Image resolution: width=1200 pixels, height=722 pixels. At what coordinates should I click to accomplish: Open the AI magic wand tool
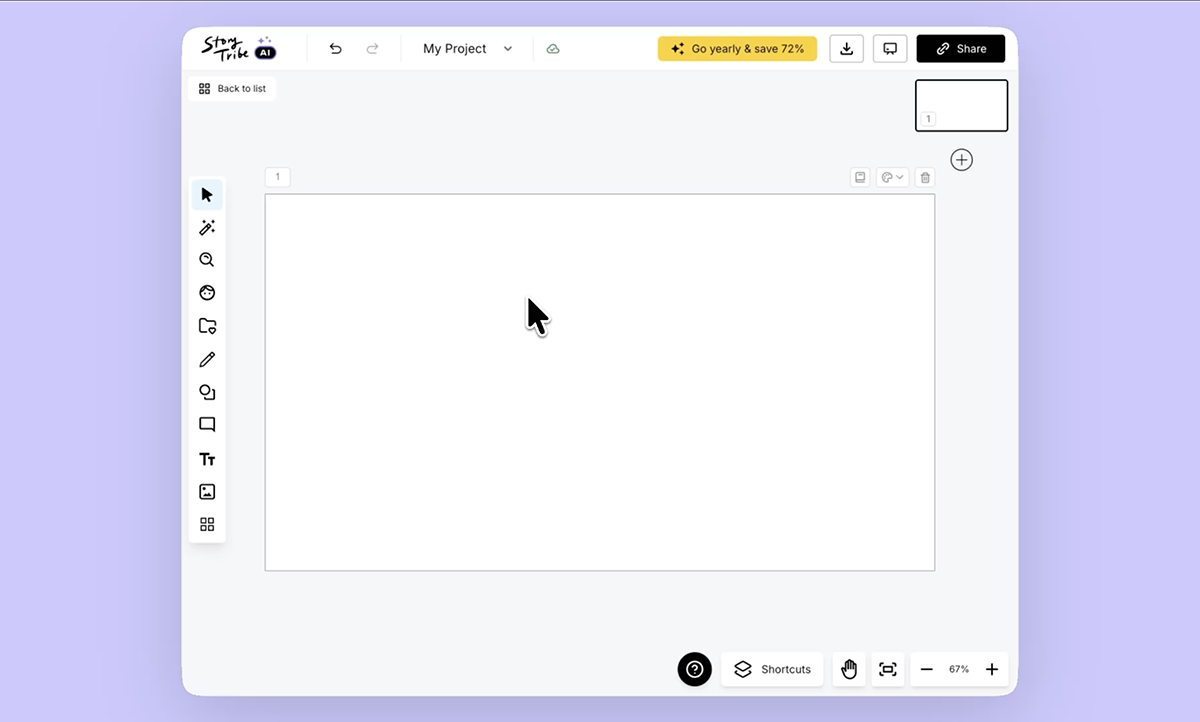pyautogui.click(x=207, y=227)
